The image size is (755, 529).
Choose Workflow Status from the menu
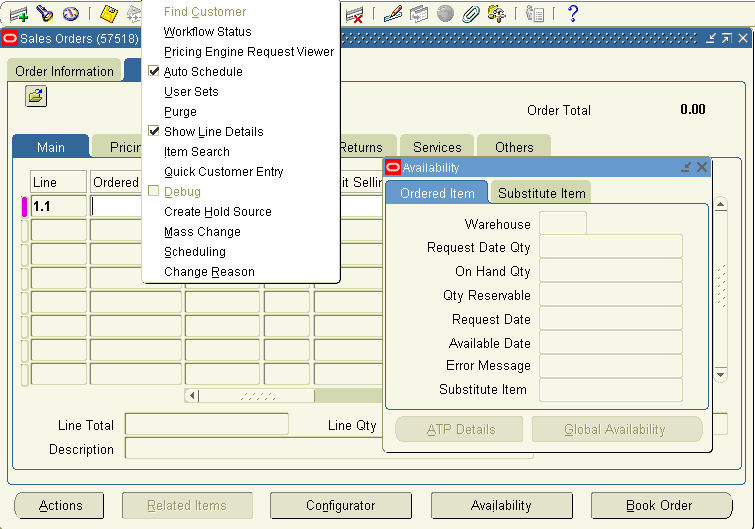tap(208, 32)
